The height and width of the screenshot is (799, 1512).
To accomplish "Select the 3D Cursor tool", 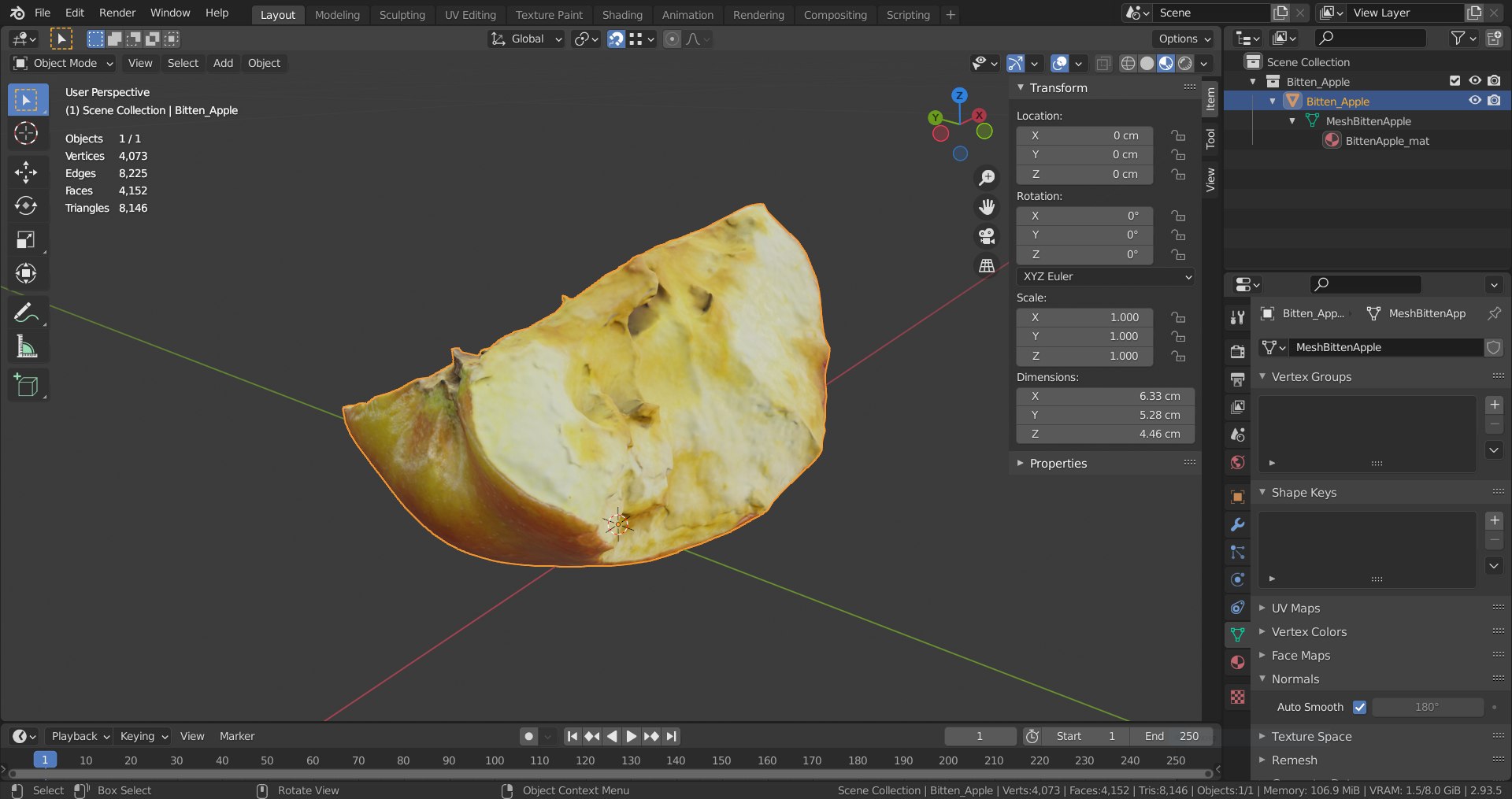I will 26,134.
